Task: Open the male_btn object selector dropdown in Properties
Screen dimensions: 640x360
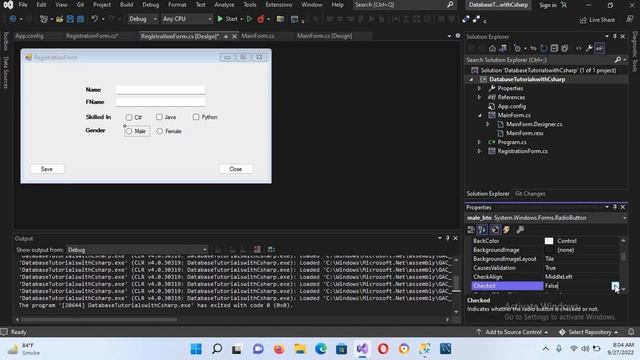Action: point(624,218)
